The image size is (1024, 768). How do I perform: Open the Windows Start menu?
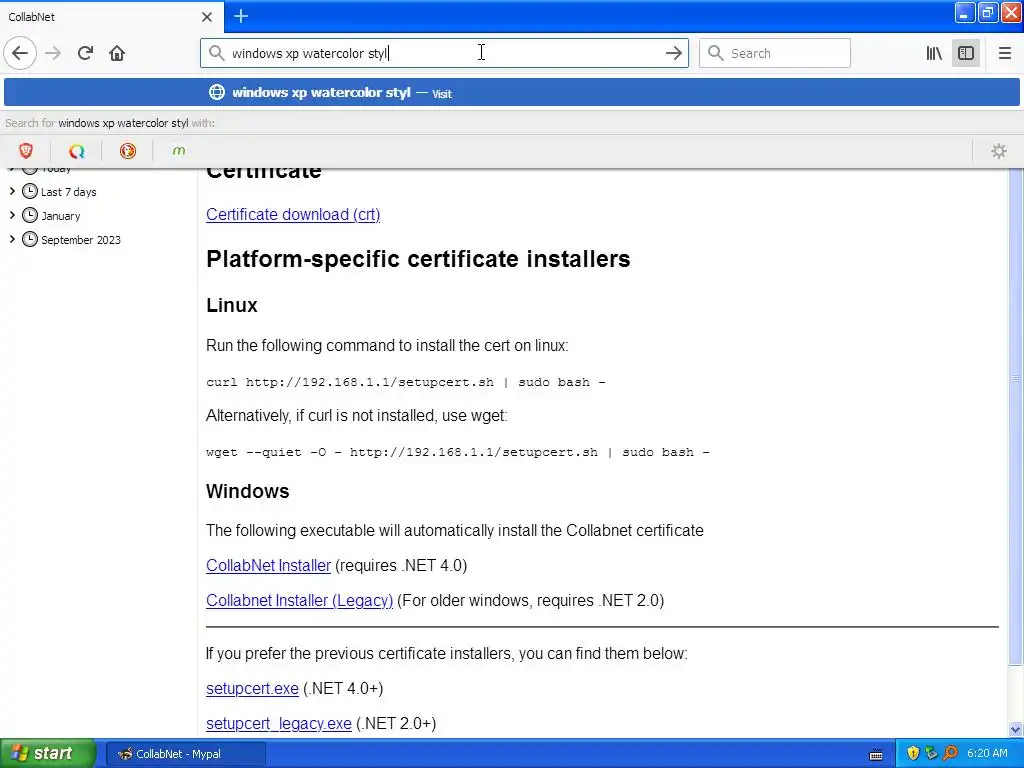[48, 754]
